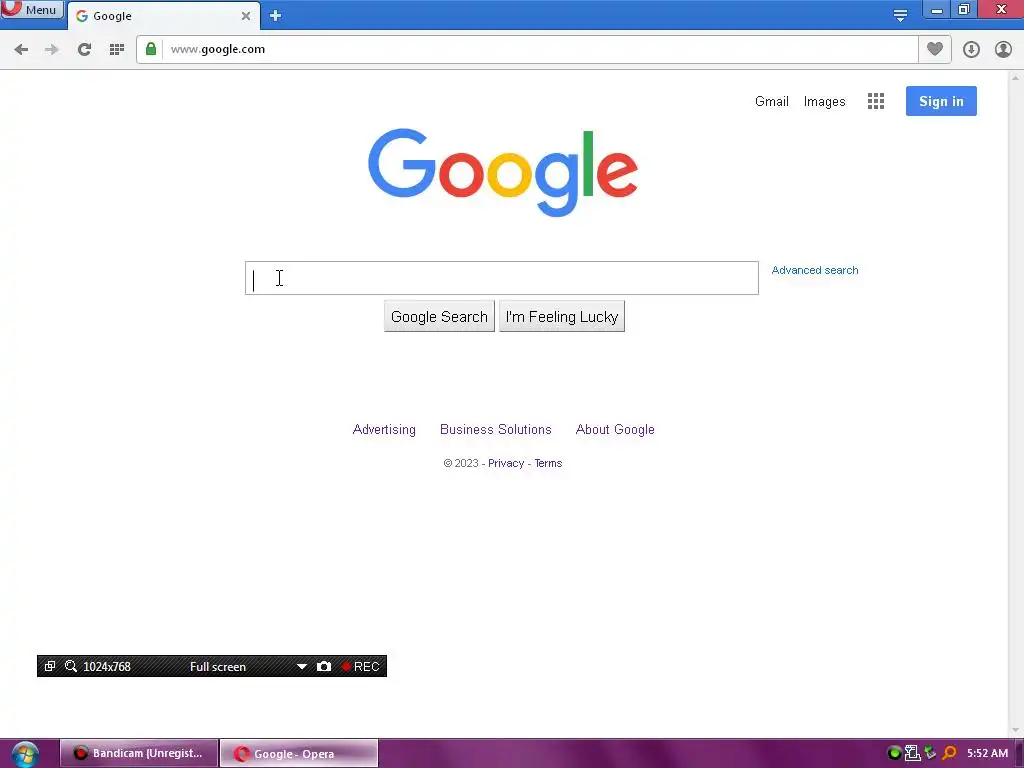Click the 5:52 AM clock

(x=987, y=753)
